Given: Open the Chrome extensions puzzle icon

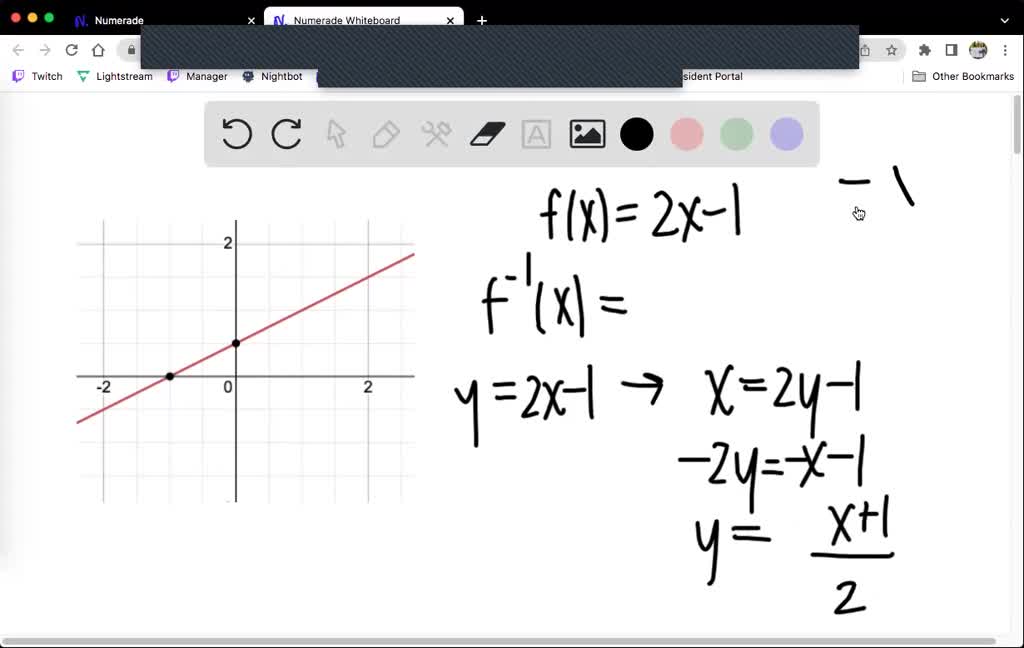Looking at the screenshot, I should (925, 49).
